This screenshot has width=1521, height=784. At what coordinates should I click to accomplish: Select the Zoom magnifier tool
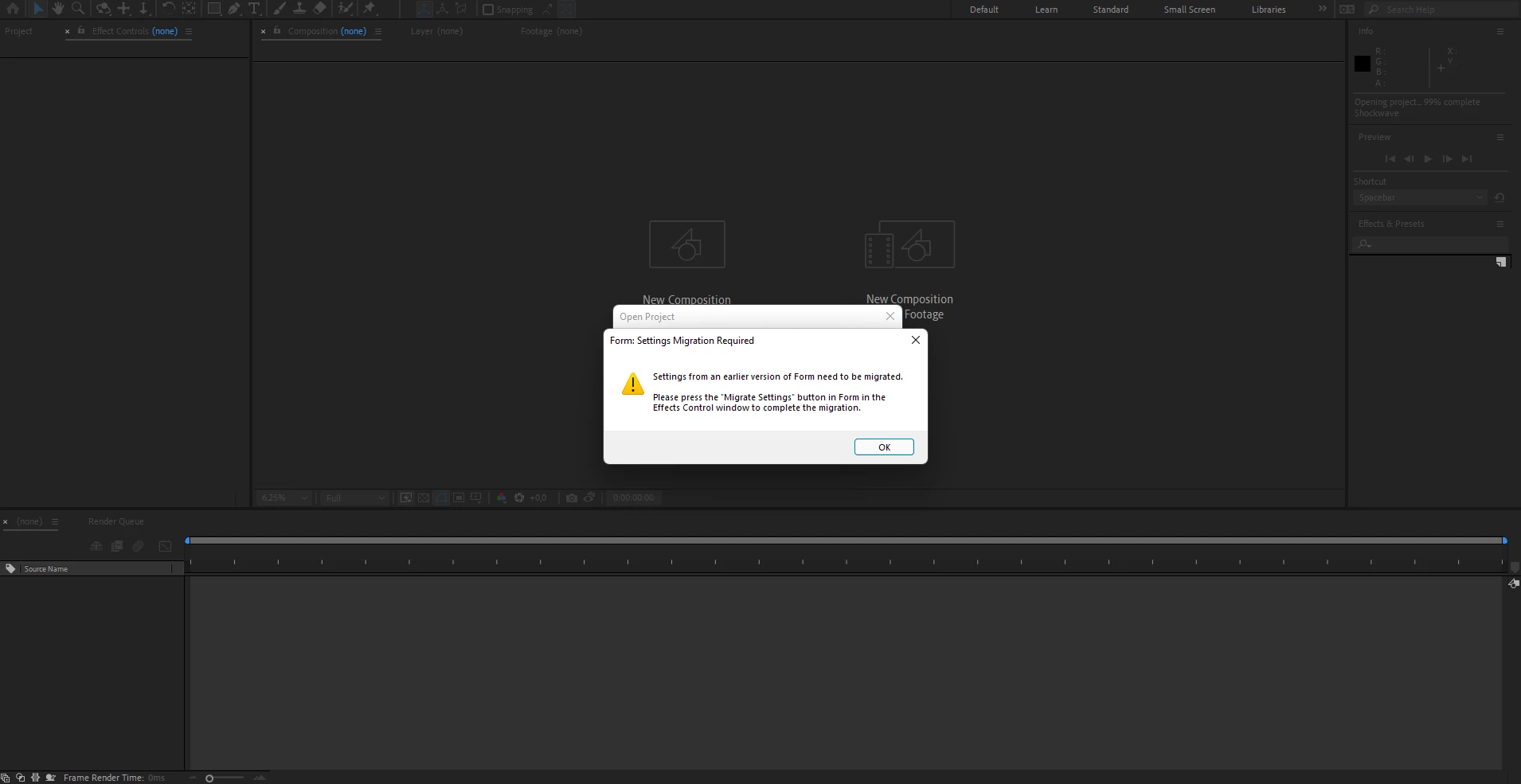click(x=77, y=9)
